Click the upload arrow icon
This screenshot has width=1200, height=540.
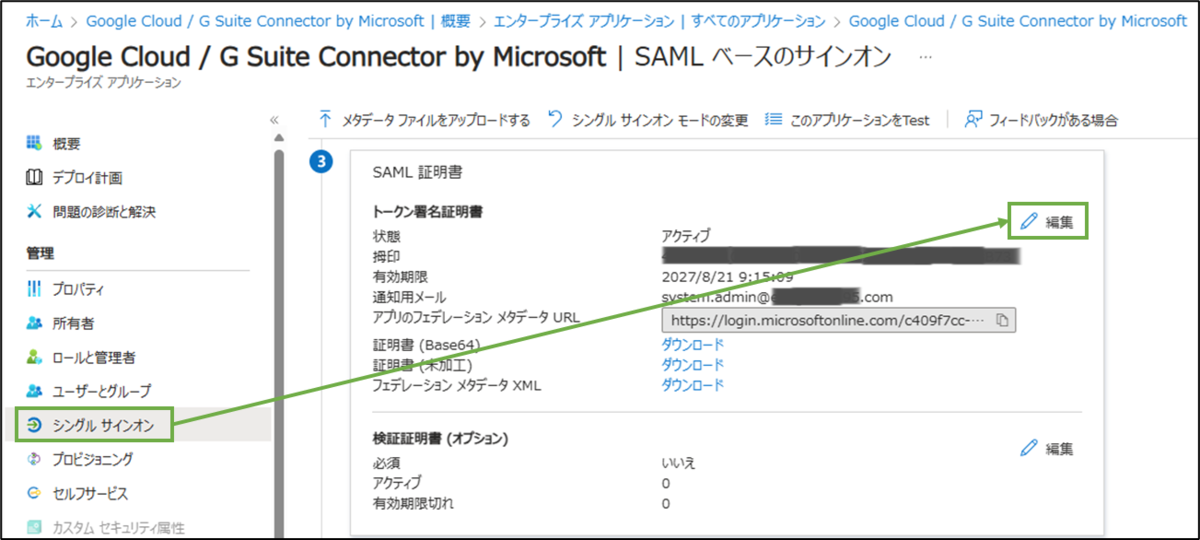(x=325, y=119)
